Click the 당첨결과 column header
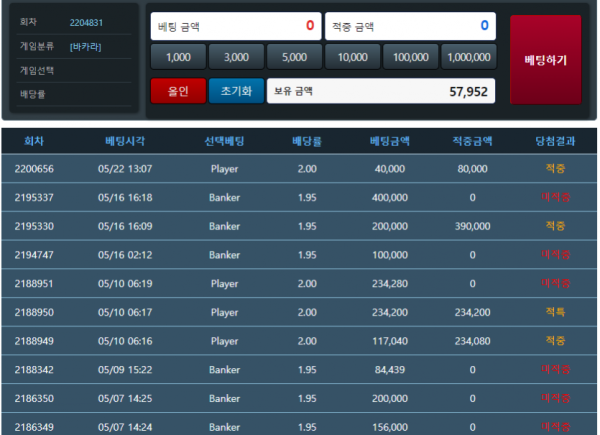 [555, 141]
